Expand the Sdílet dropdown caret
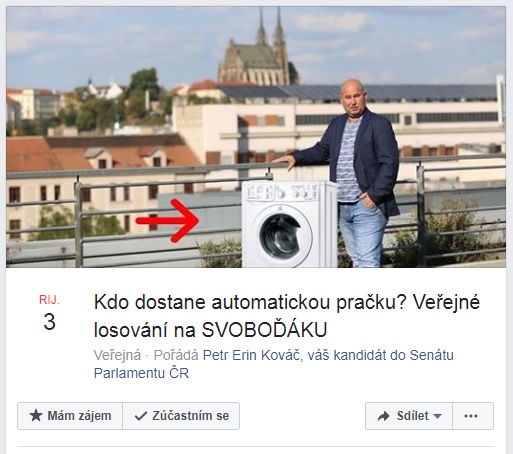This screenshot has width=513, height=454. pyautogui.click(x=437, y=416)
